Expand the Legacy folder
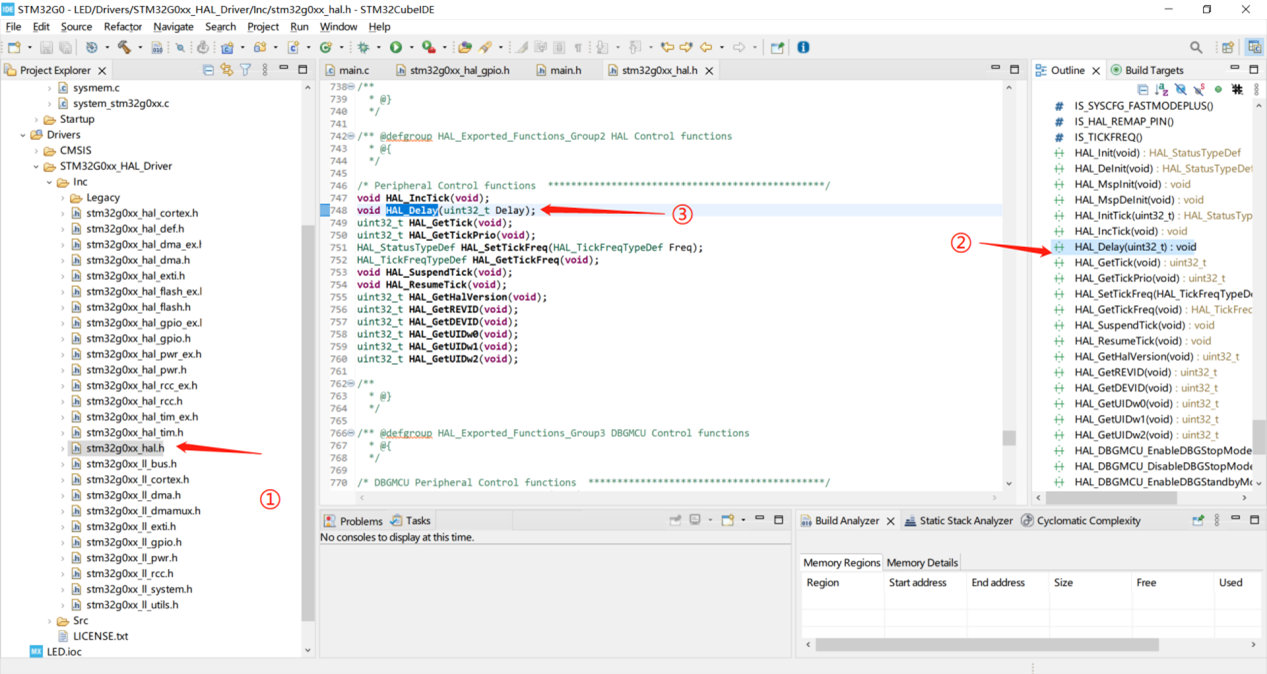Viewport: 1267px width, 674px height. click(x=62, y=198)
